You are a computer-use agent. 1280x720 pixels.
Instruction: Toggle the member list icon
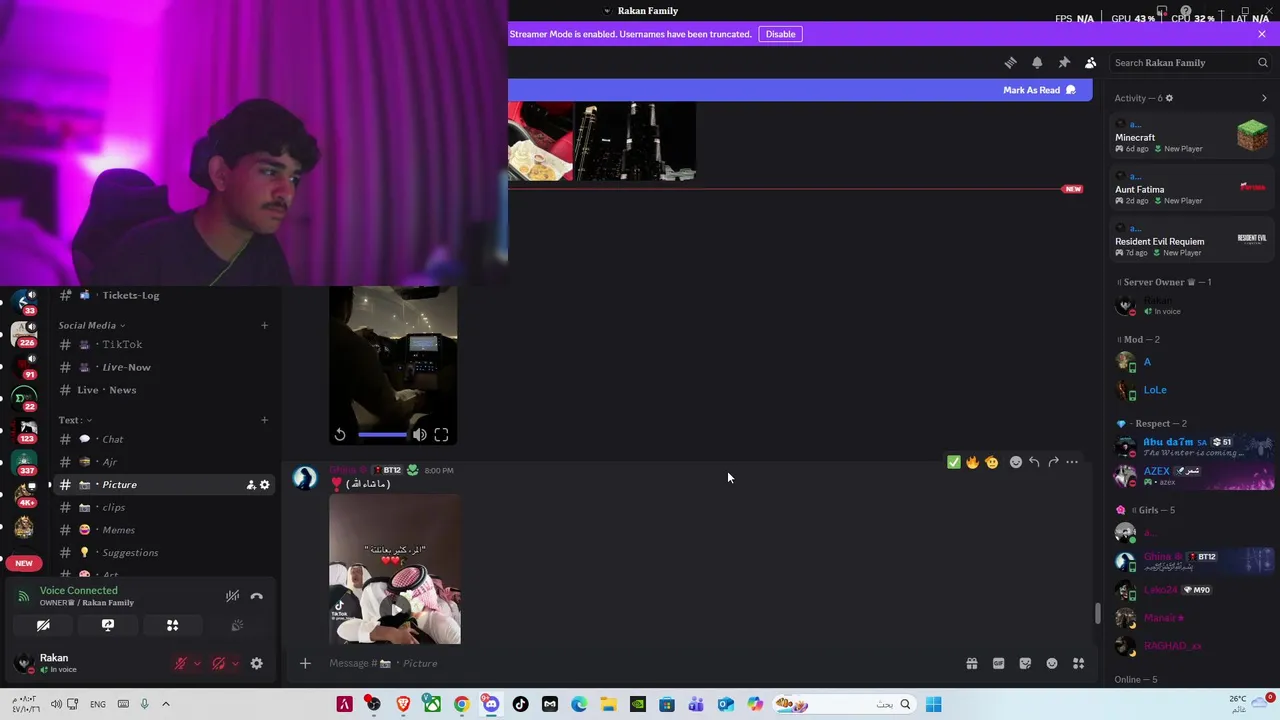(x=1091, y=62)
